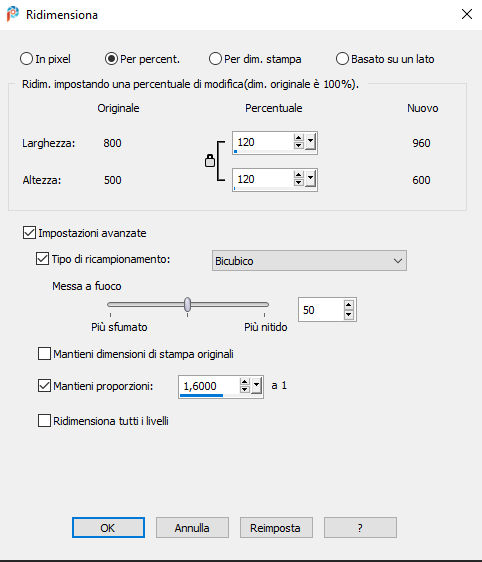
Task: Click the Larghezza percentage input field
Action: point(263,142)
